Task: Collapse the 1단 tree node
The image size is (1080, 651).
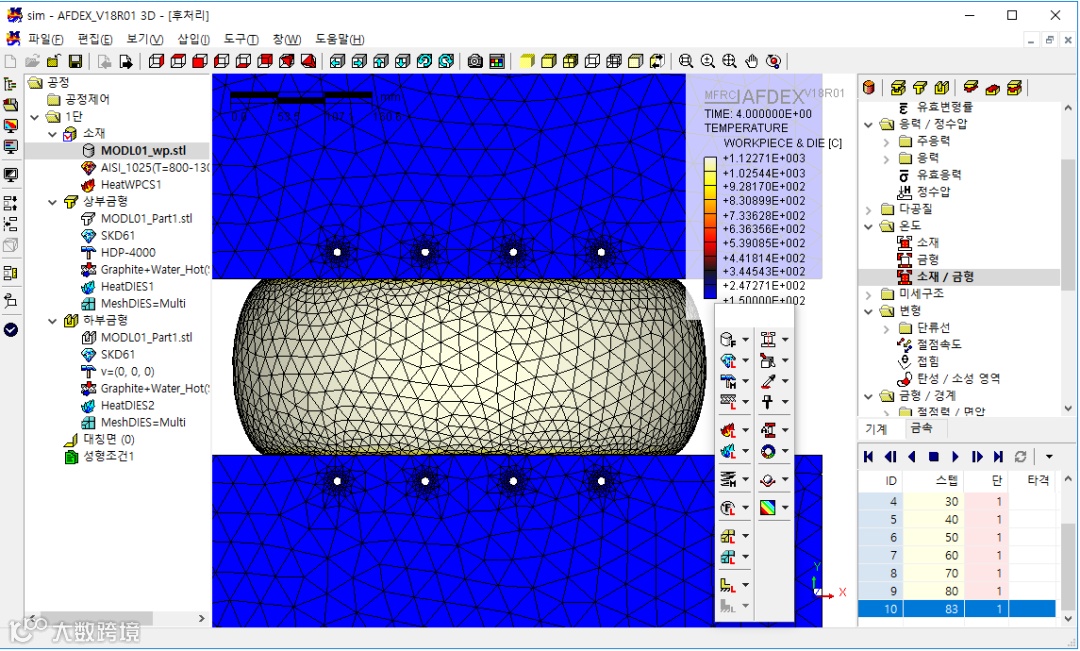Action: [x=34, y=117]
